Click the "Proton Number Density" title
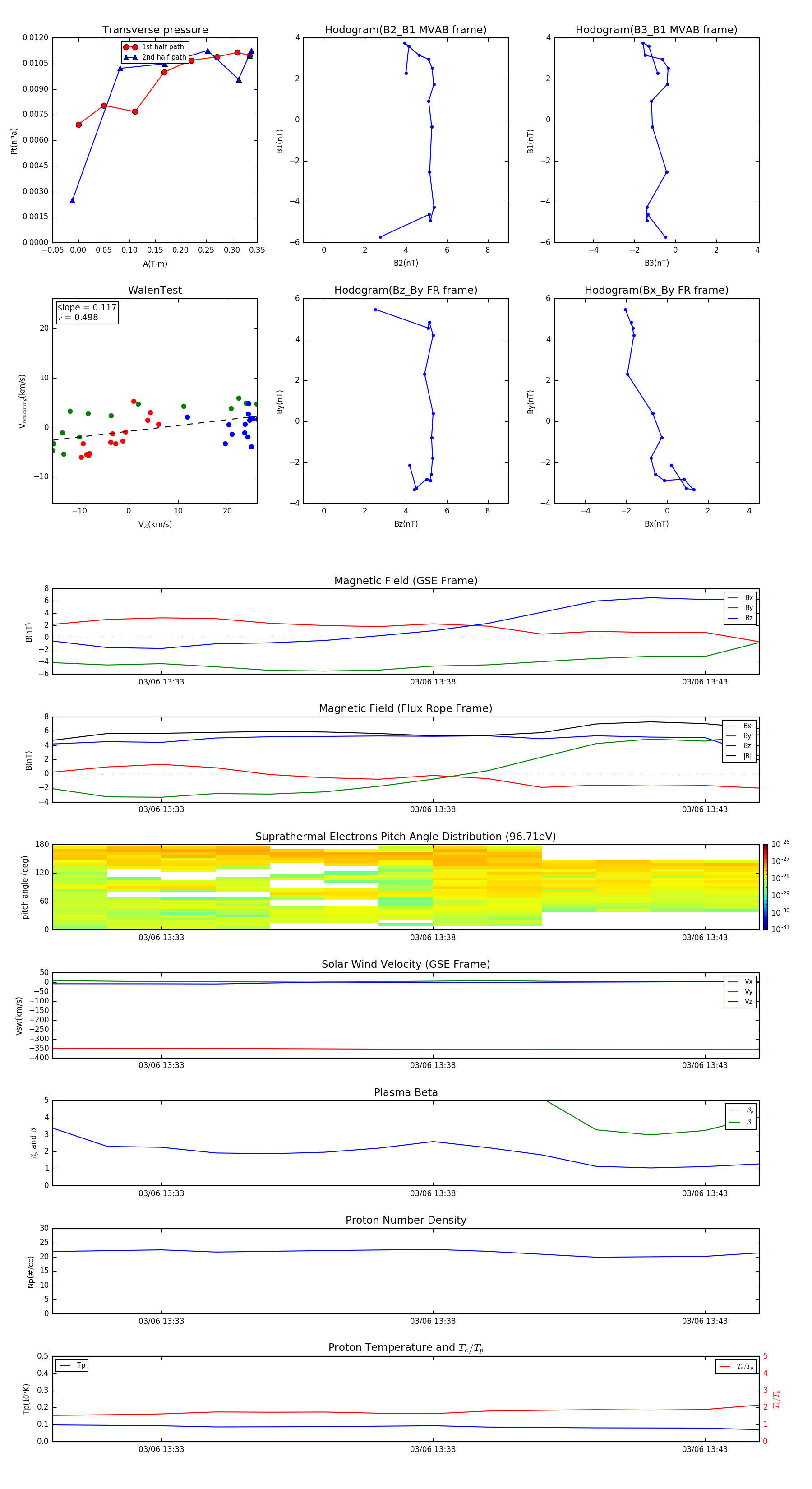Viewport: 812px width, 1489px height. 405,1220
